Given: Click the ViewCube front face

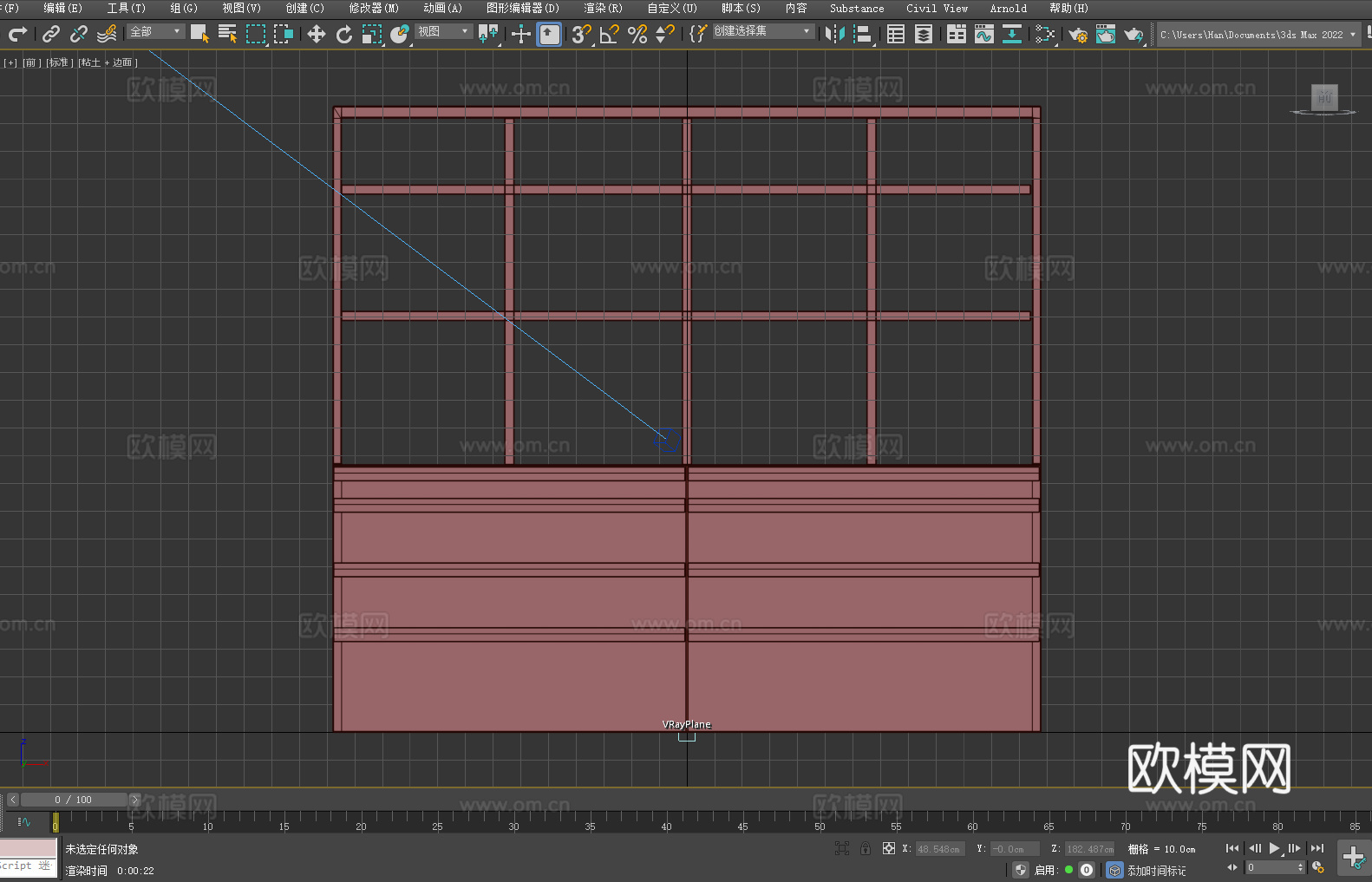Looking at the screenshot, I should coord(1324,97).
